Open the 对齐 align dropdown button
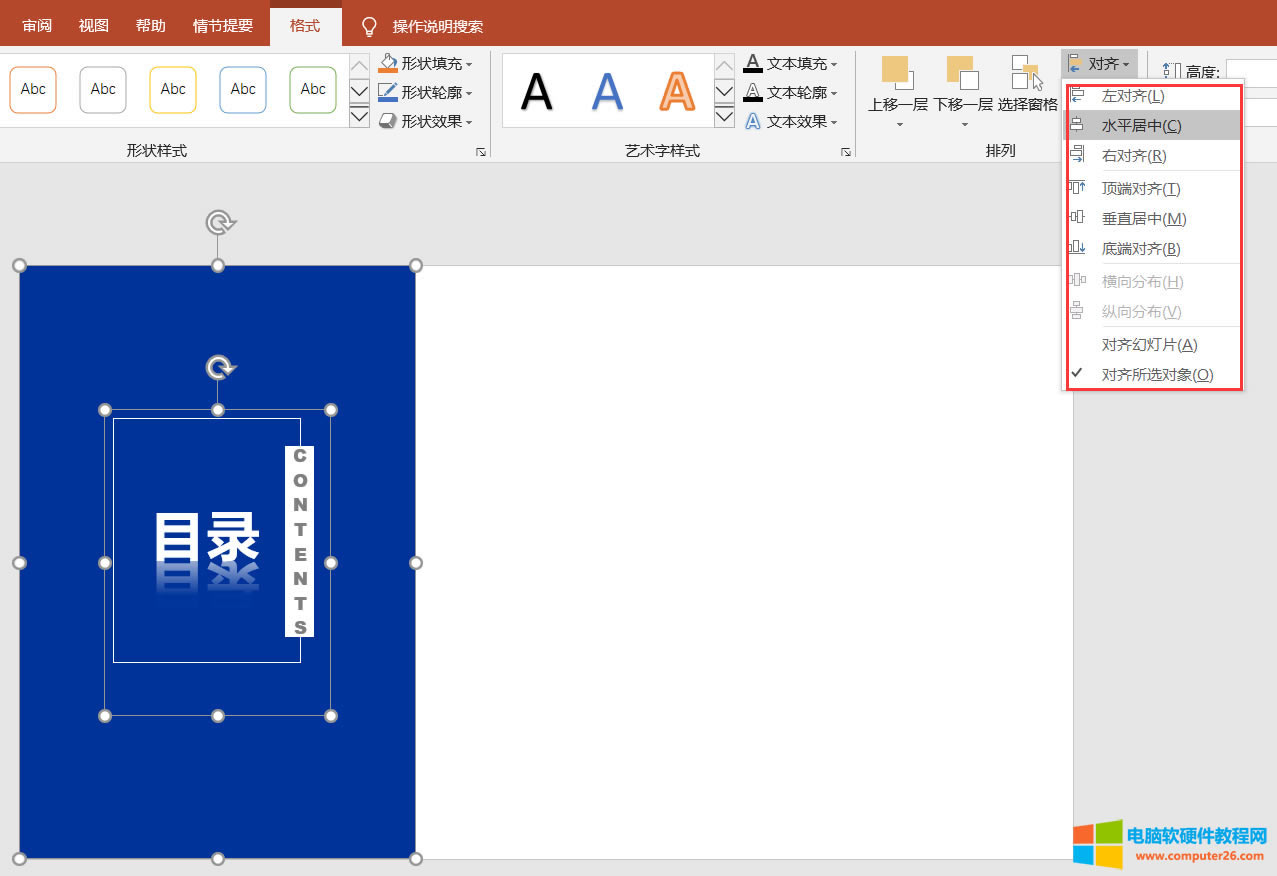This screenshot has width=1277, height=876. tap(1101, 64)
